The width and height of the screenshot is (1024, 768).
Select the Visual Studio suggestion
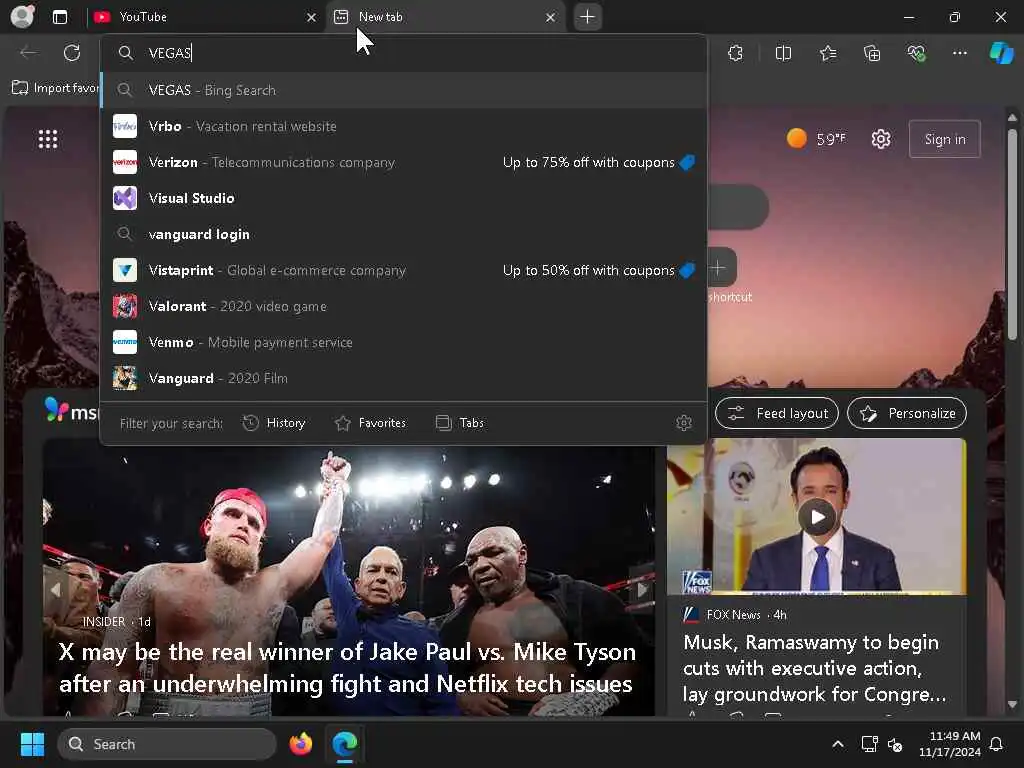[404, 198]
